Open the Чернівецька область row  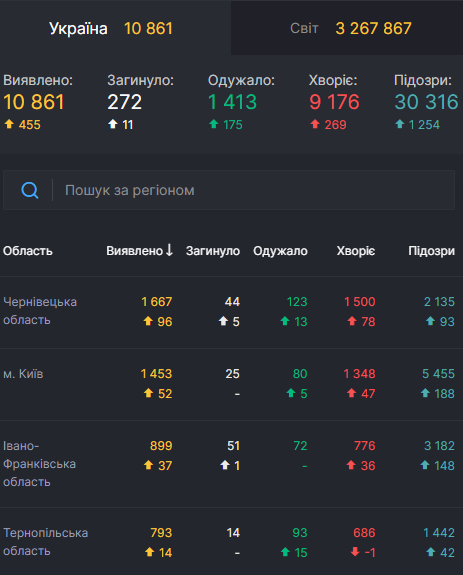231,312
